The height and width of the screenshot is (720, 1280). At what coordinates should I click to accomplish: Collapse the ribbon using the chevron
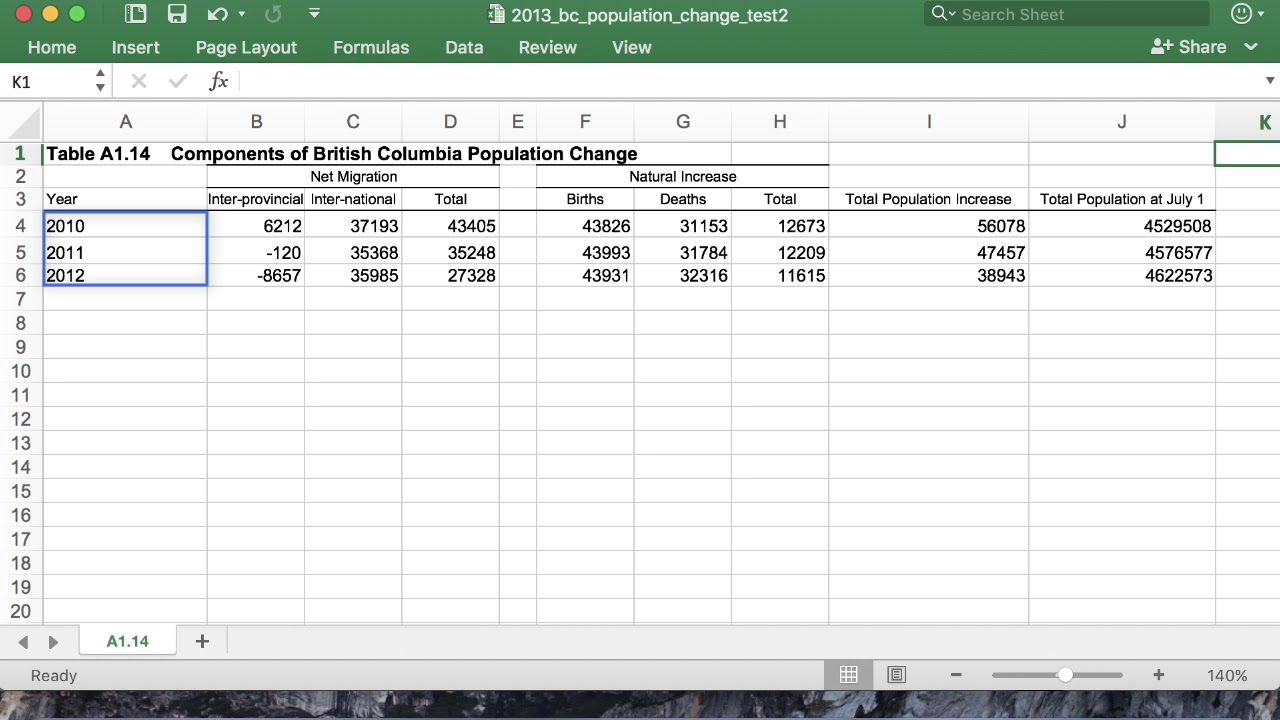click(1251, 47)
